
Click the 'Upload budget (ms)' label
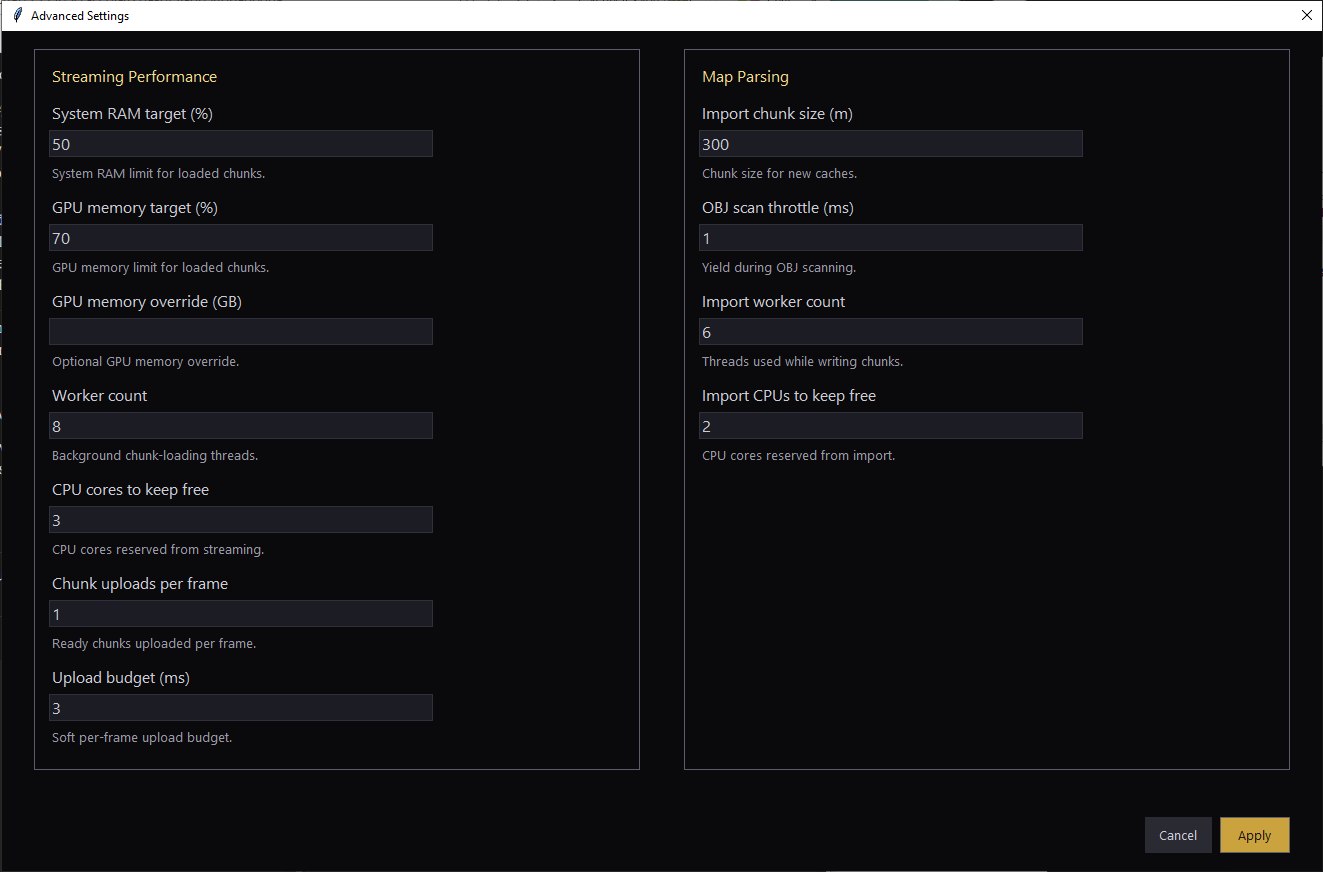pos(121,678)
